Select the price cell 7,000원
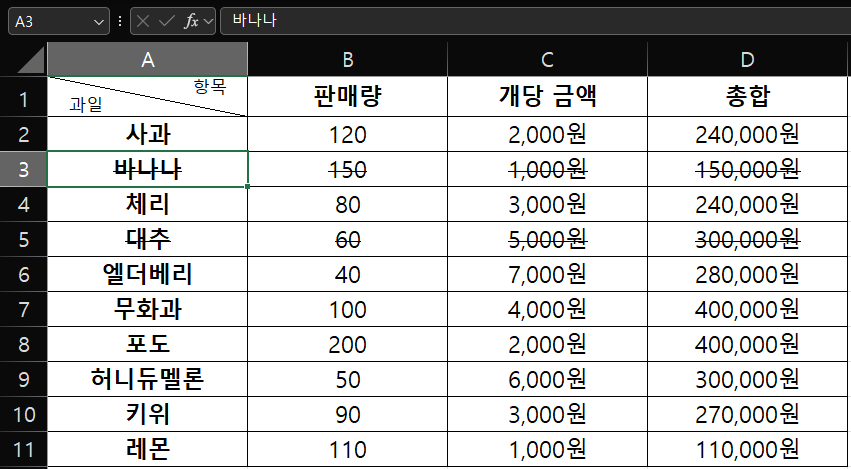The image size is (851, 469). (547, 274)
